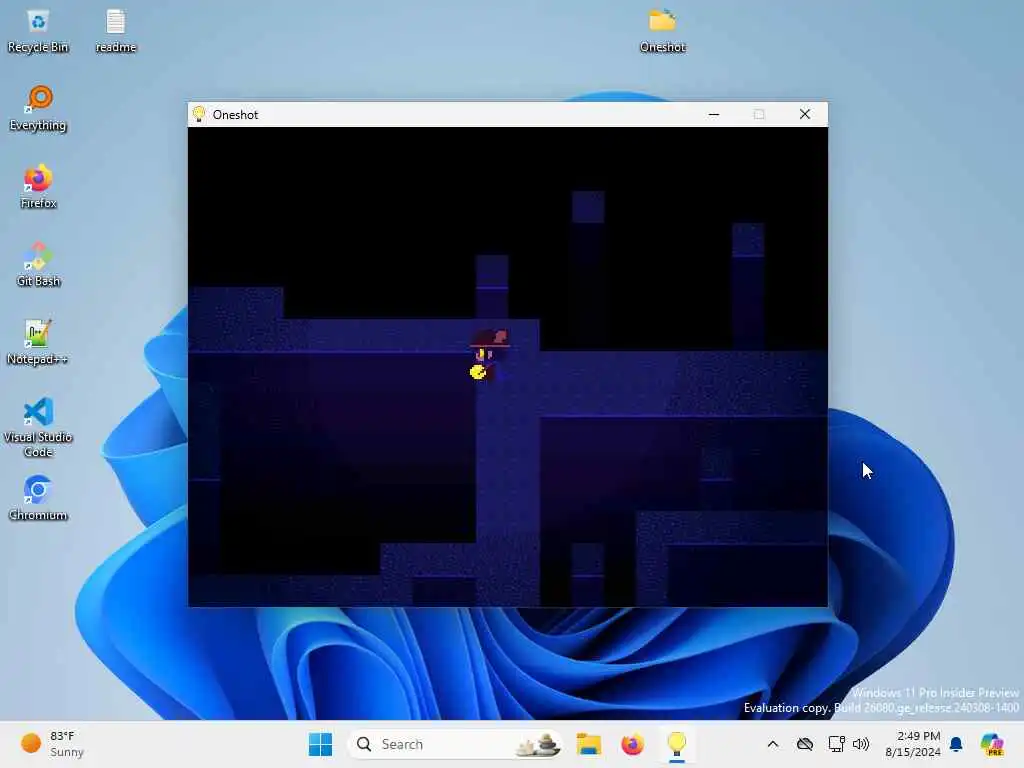Click the Oneshot window title text
The image size is (1024, 768).
tap(235, 114)
